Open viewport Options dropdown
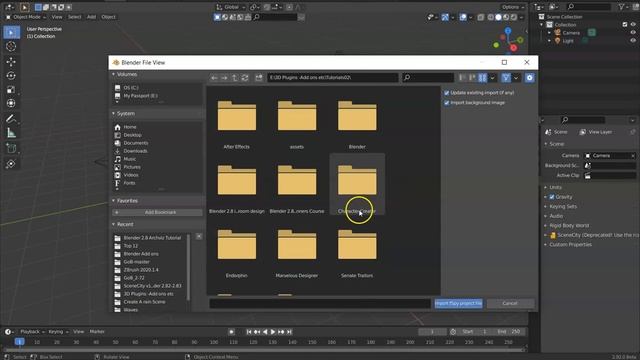The height and width of the screenshot is (360, 640). tap(513, 7)
